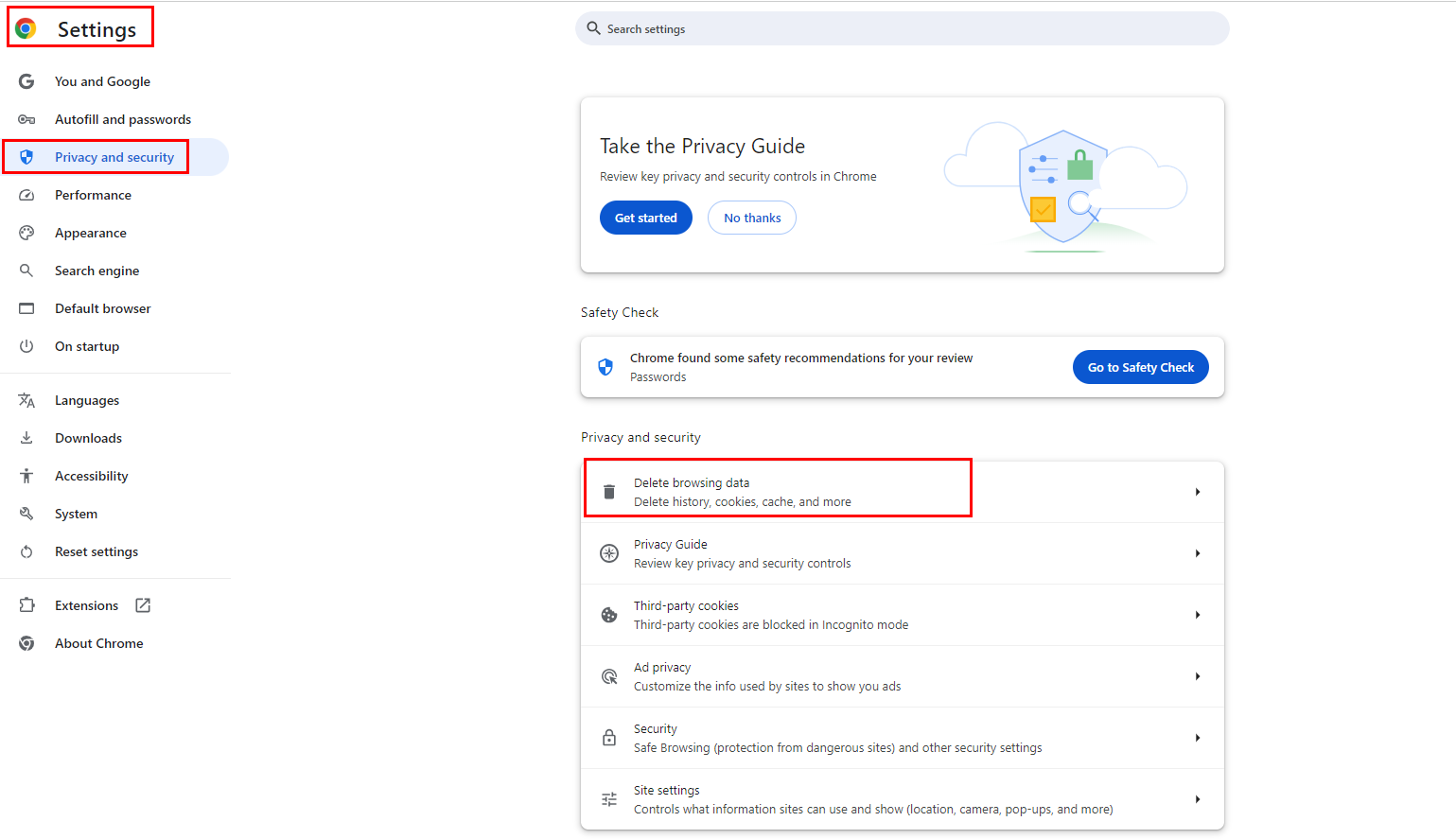Click the trash icon for Delete browsing data

(609, 492)
